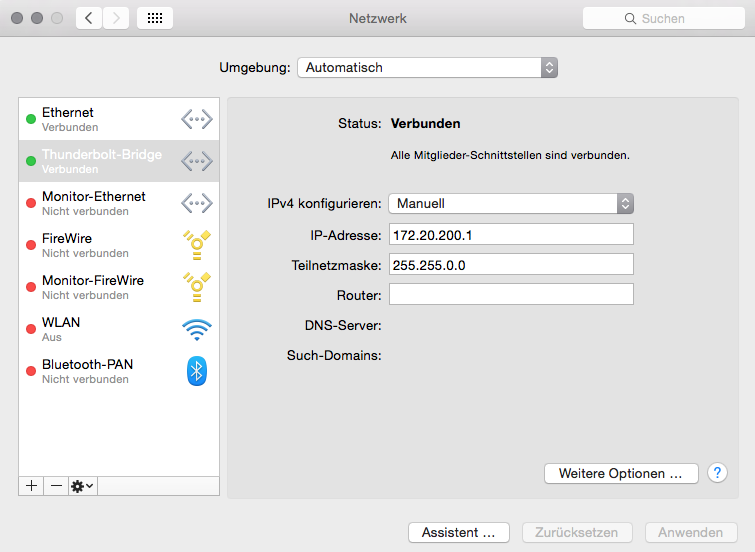Open the Umgebung dropdown
This screenshot has height=552, width=755.
point(427,68)
